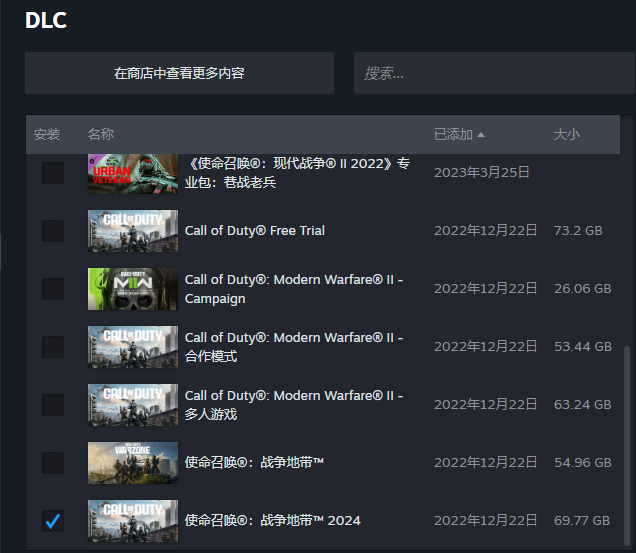Open the 战争地带™ 2024 thumbnail
This screenshot has height=553, width=636.
pyautogui.click(x=133, y=521)
